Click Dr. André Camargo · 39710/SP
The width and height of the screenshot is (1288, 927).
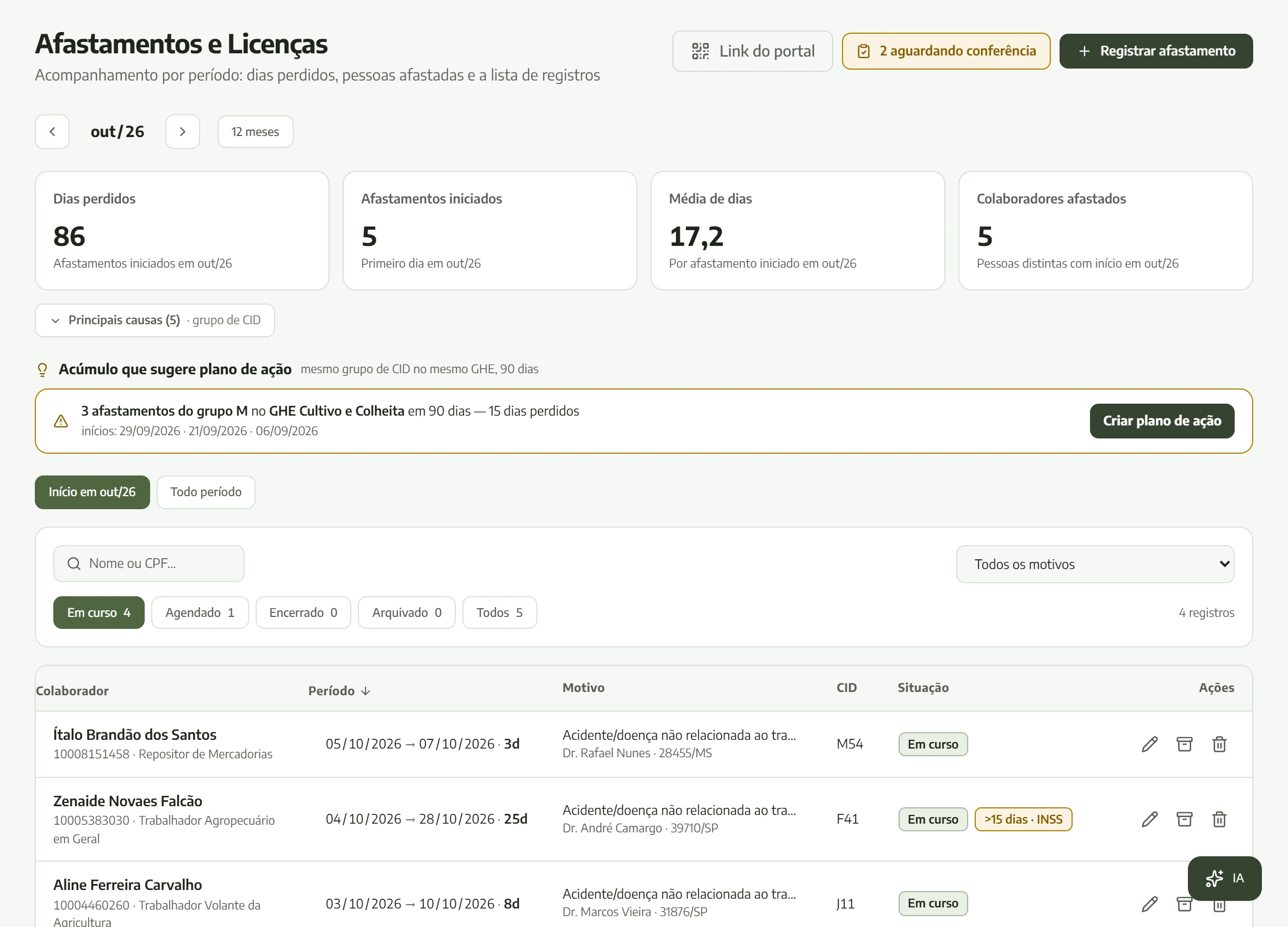[640, 828]
